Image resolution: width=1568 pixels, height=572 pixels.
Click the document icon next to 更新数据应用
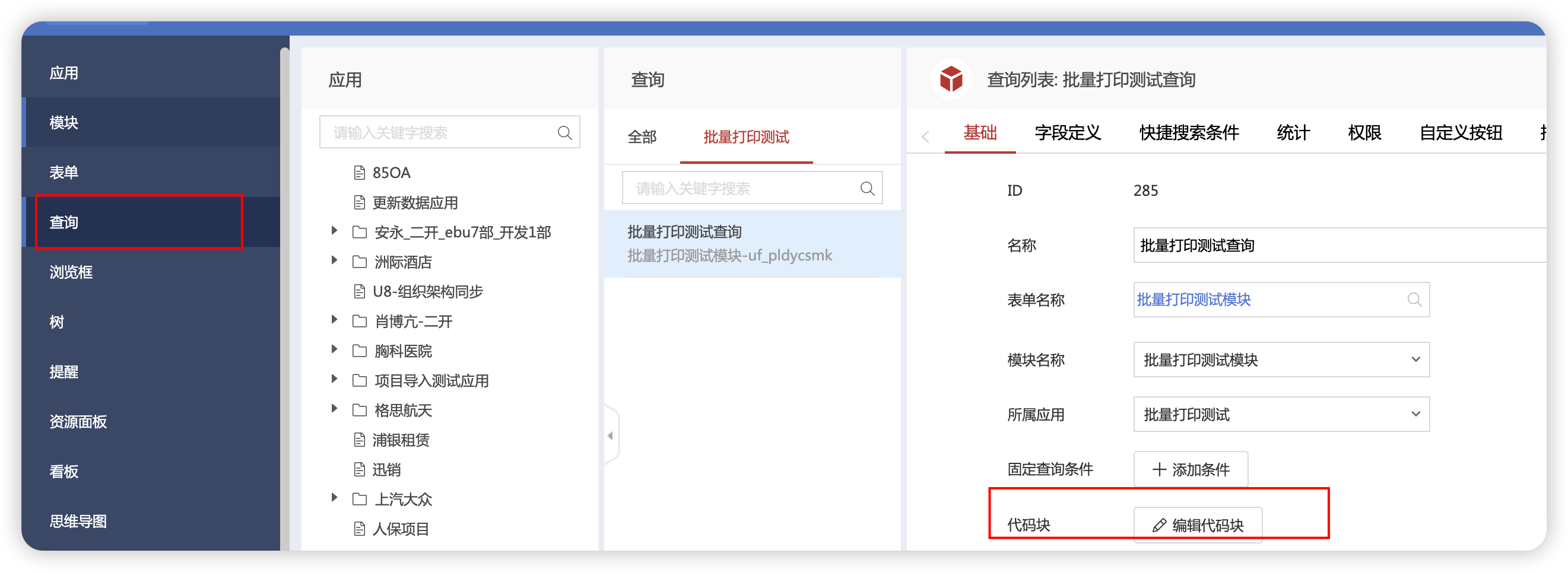tap(359, 203)
